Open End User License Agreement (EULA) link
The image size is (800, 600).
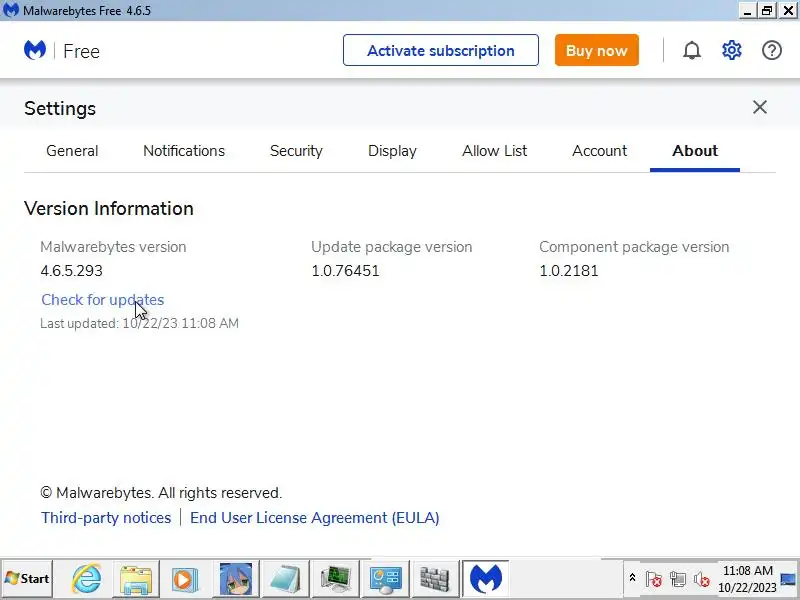pos(314,518)
